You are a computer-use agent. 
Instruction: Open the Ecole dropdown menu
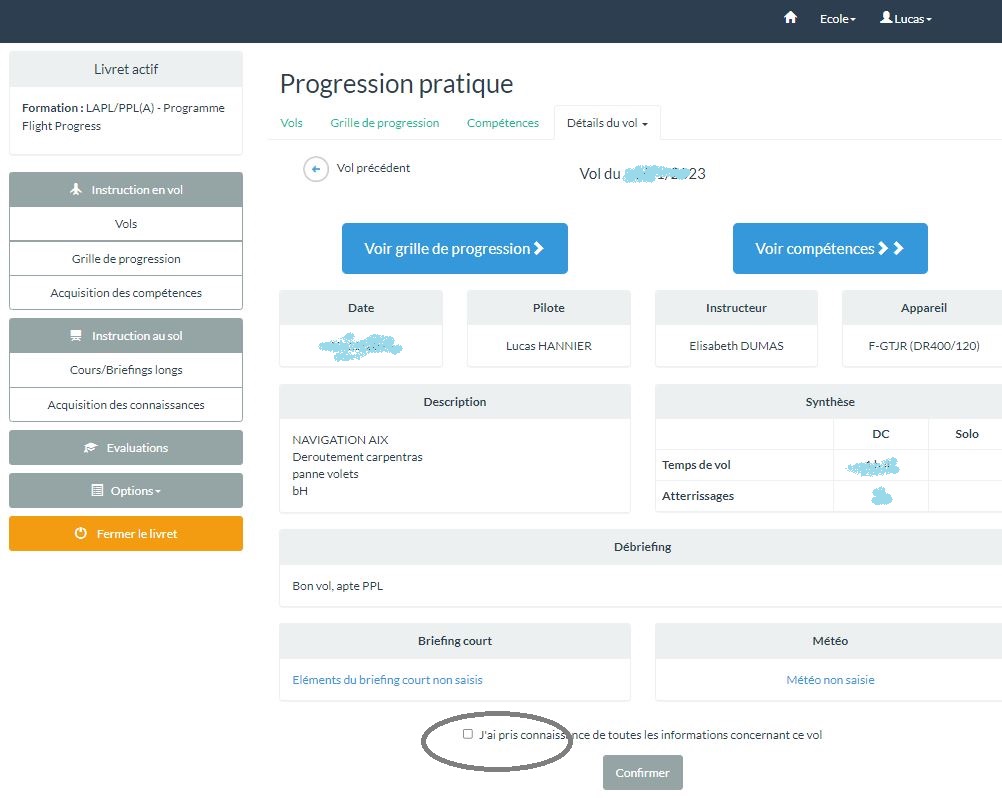(837, 19)
